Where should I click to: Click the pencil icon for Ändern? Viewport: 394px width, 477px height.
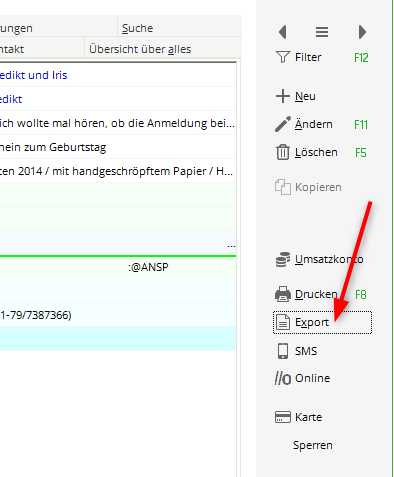click(x=283, y=124)
